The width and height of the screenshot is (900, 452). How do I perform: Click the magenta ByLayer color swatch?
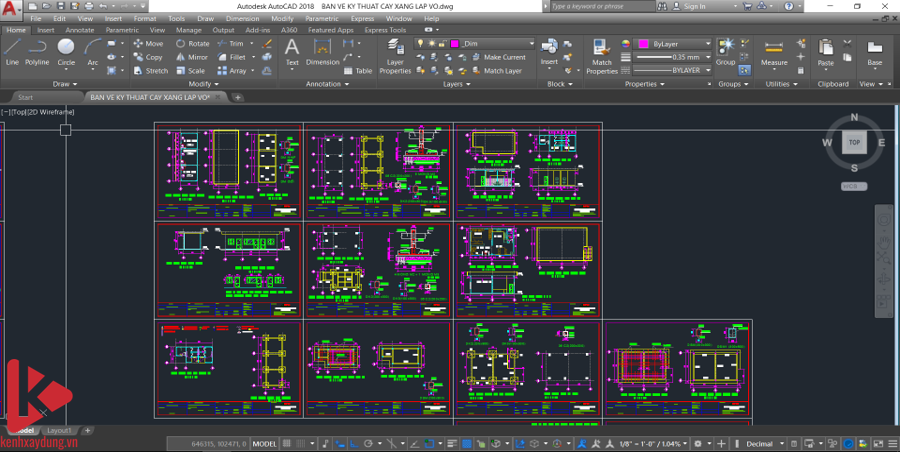click(642, 45)
